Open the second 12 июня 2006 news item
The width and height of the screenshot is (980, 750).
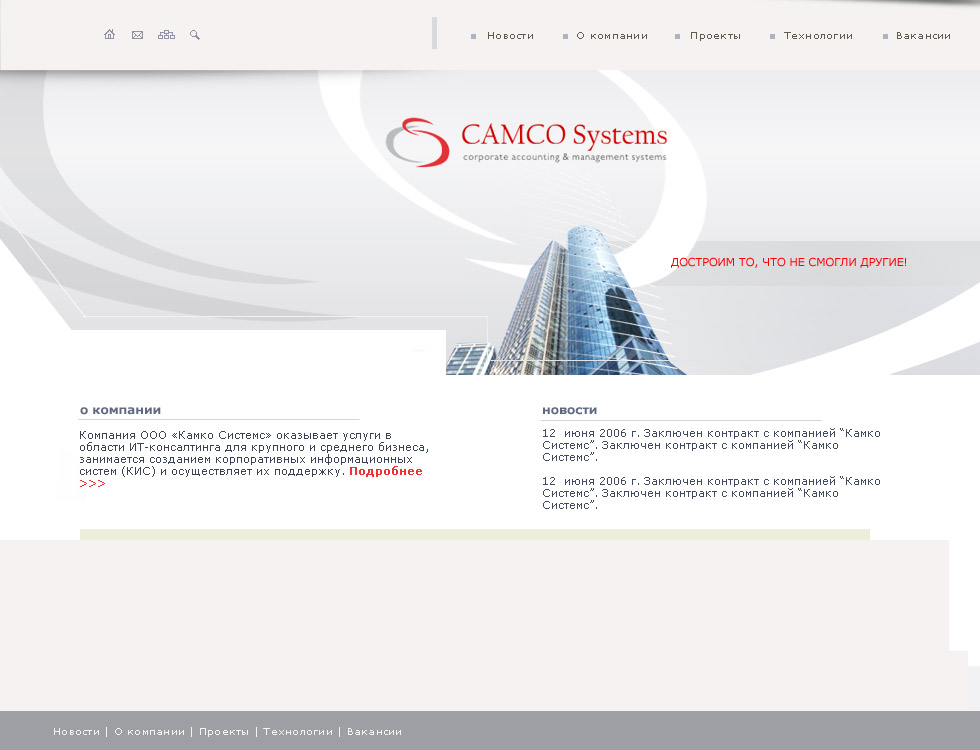tap(711, 493)
